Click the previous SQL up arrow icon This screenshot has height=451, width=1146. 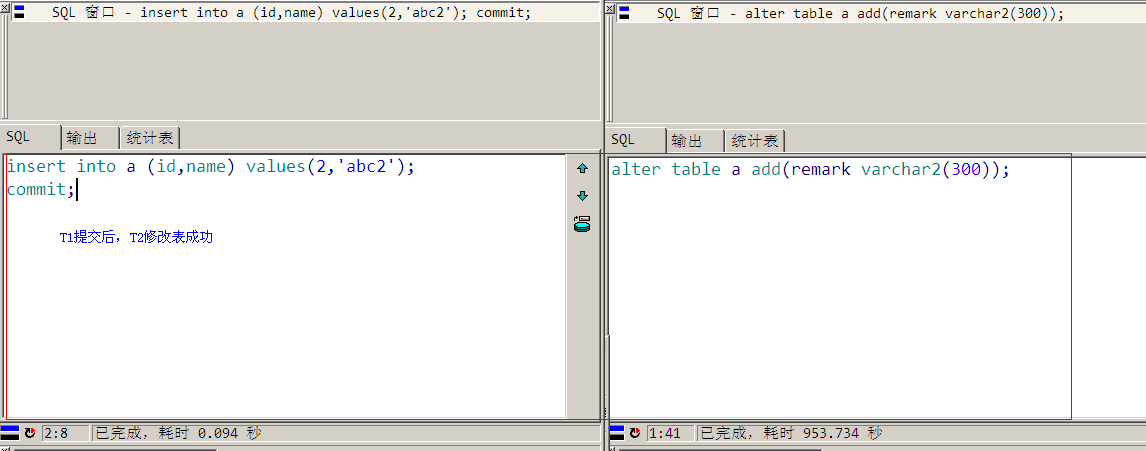(x=583, y=169)
